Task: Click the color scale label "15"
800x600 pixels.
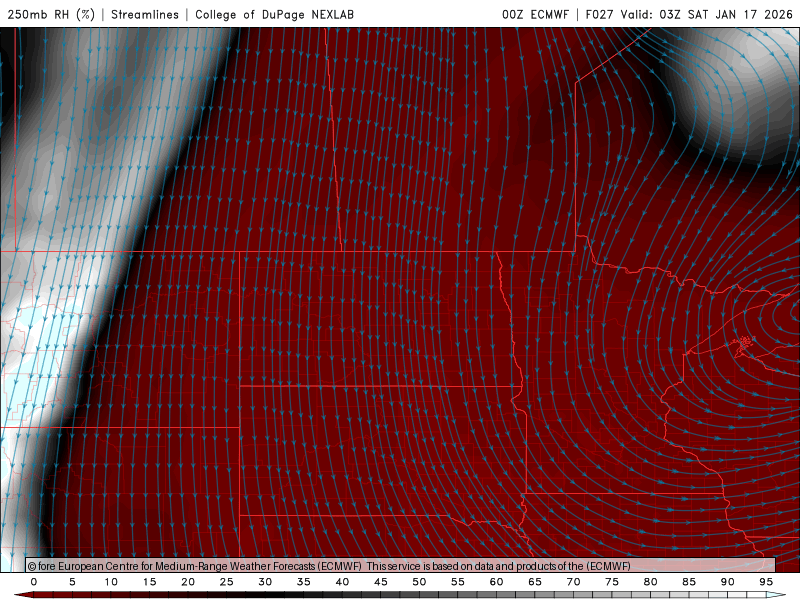Action: pyautogui.click(x=149, y=582)
